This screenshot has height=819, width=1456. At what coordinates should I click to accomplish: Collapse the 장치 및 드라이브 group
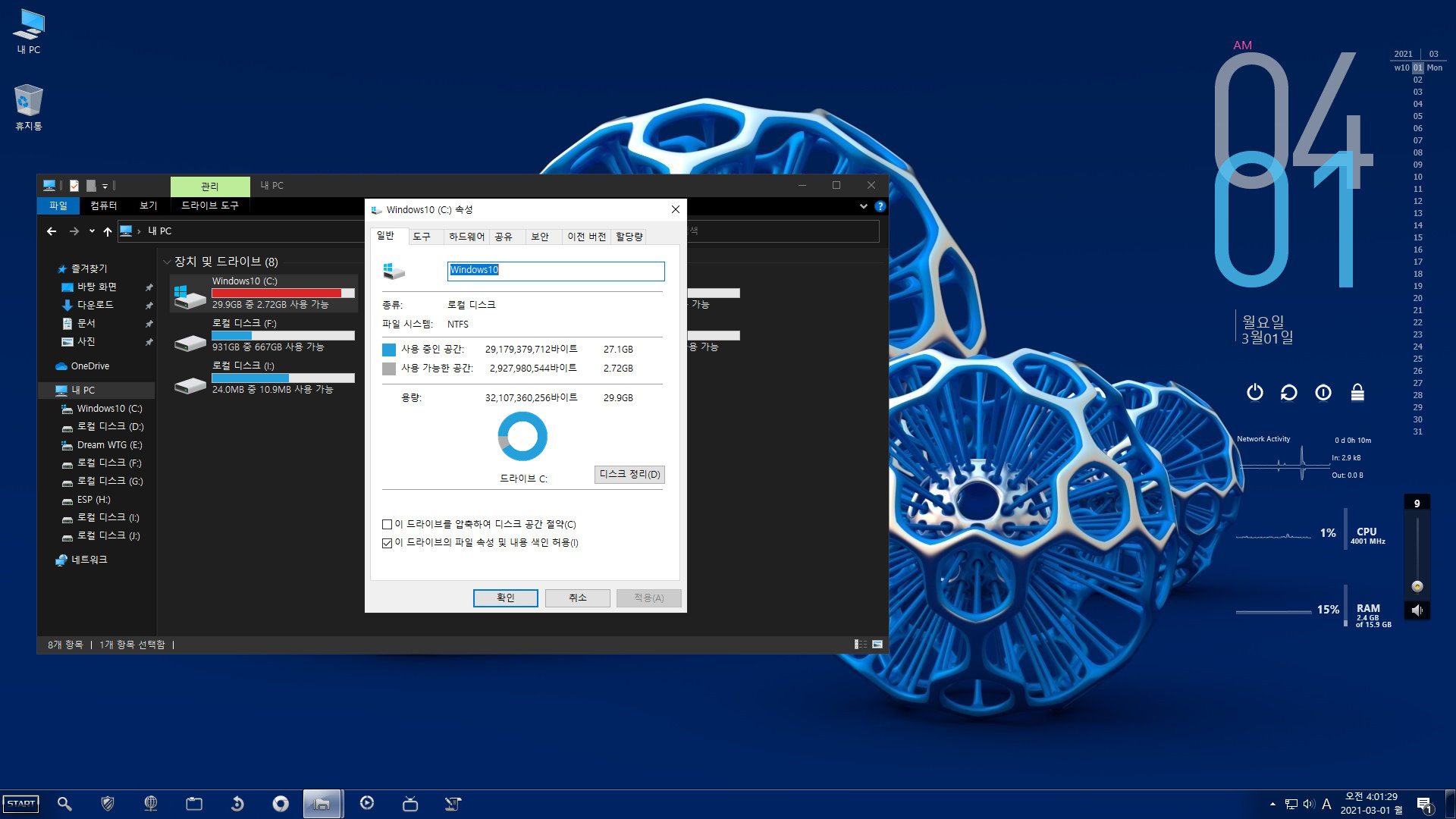tap(167, 262)
